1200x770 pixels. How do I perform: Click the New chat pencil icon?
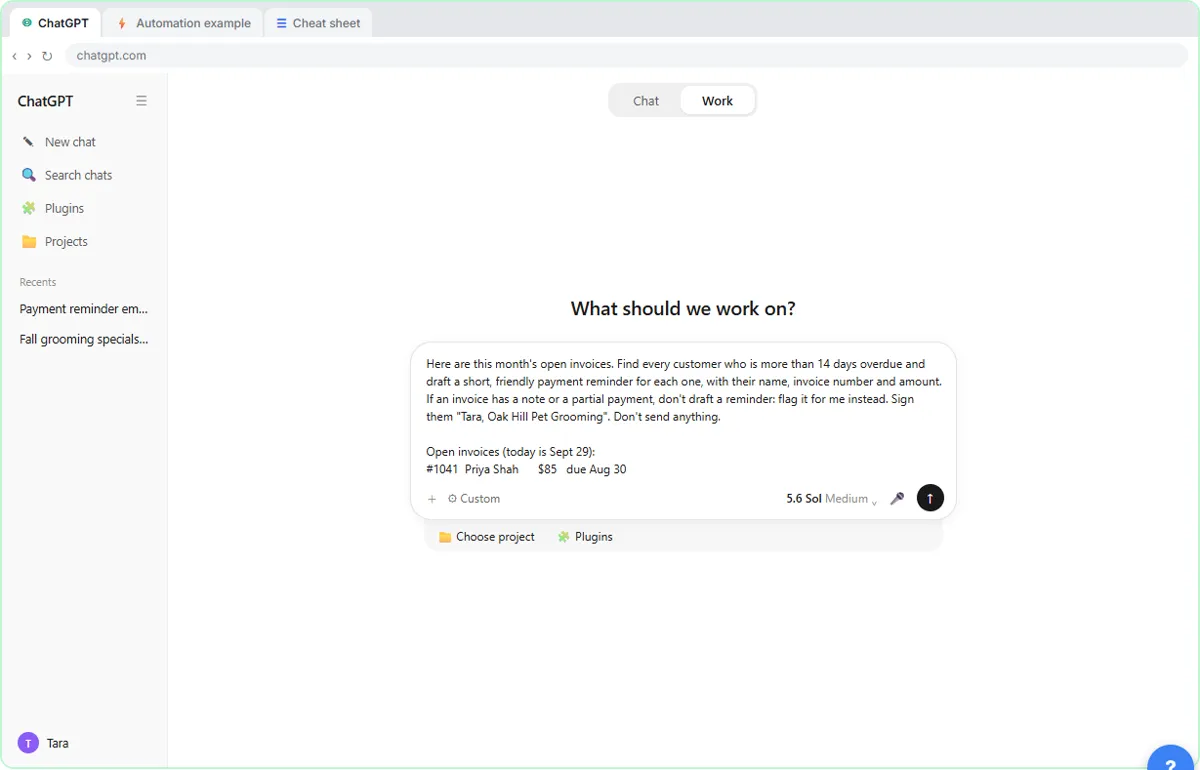tap(28, 142)
